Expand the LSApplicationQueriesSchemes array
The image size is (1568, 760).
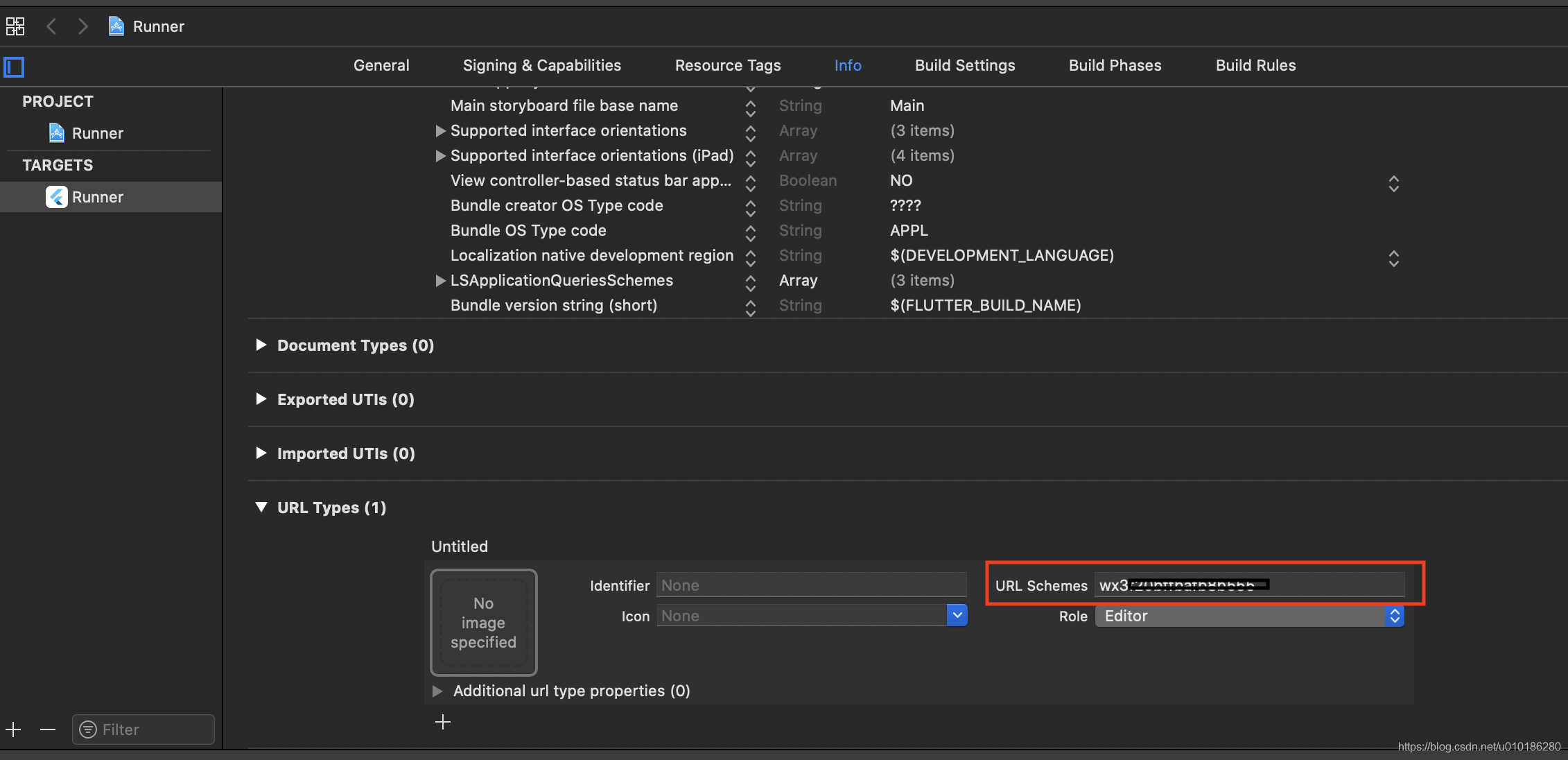(x=439, y=281)
